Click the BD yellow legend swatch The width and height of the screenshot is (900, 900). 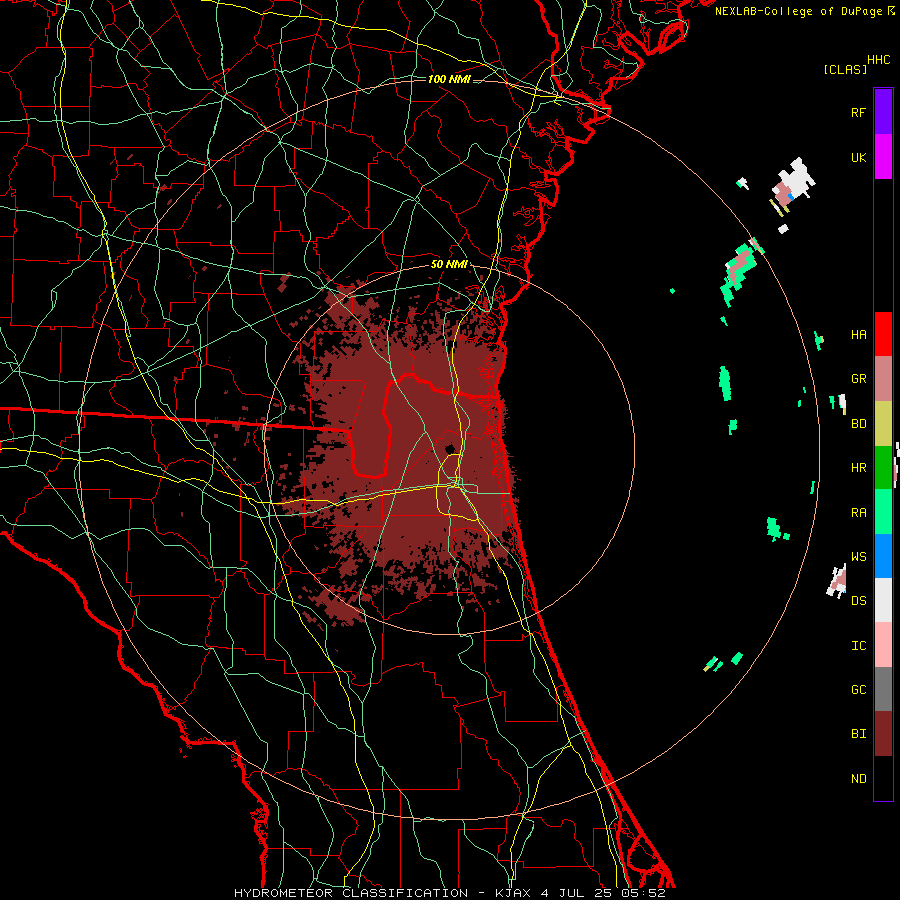click(x=883, y=423)
